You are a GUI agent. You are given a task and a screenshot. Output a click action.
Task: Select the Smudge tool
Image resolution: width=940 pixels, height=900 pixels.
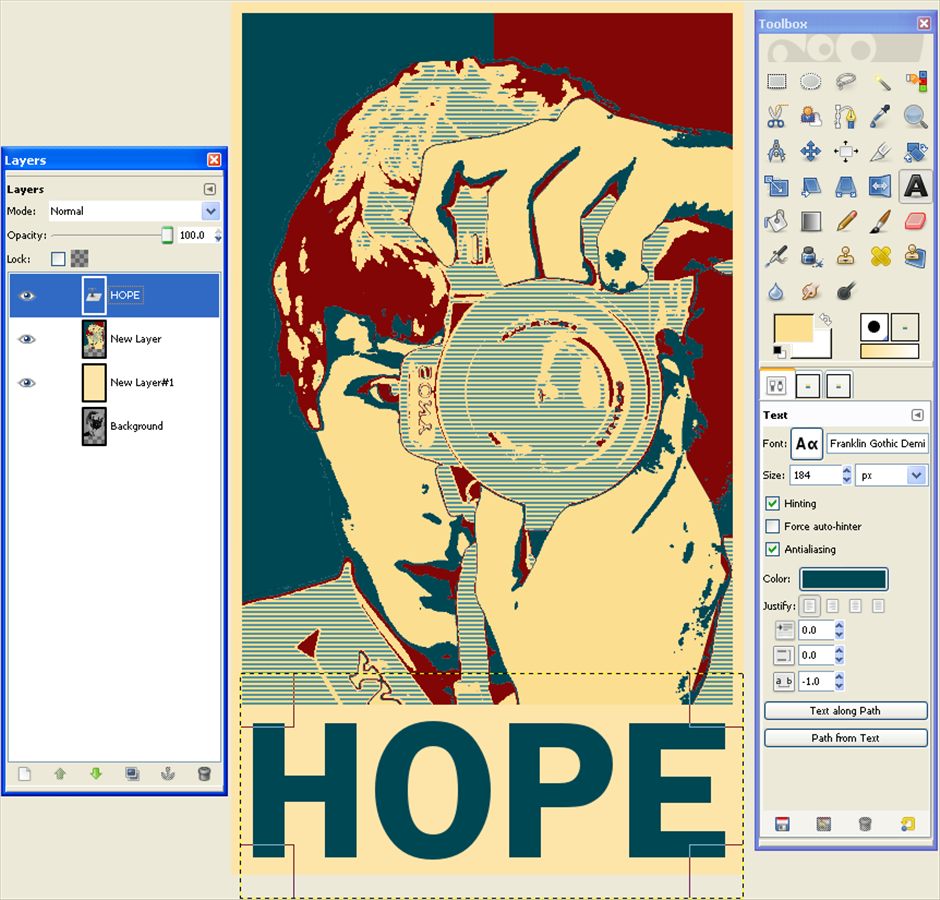click(811, 291)
